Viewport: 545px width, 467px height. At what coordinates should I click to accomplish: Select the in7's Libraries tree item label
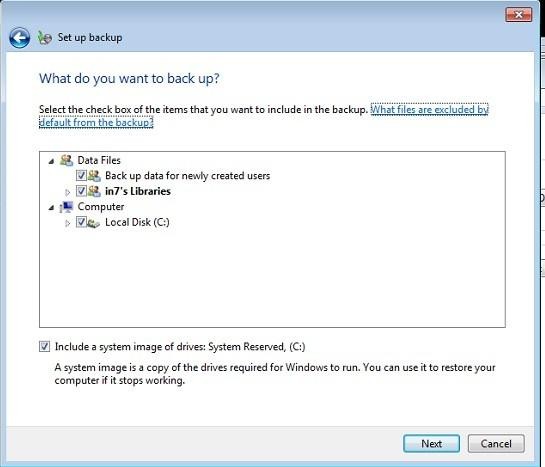click(138, 191)
